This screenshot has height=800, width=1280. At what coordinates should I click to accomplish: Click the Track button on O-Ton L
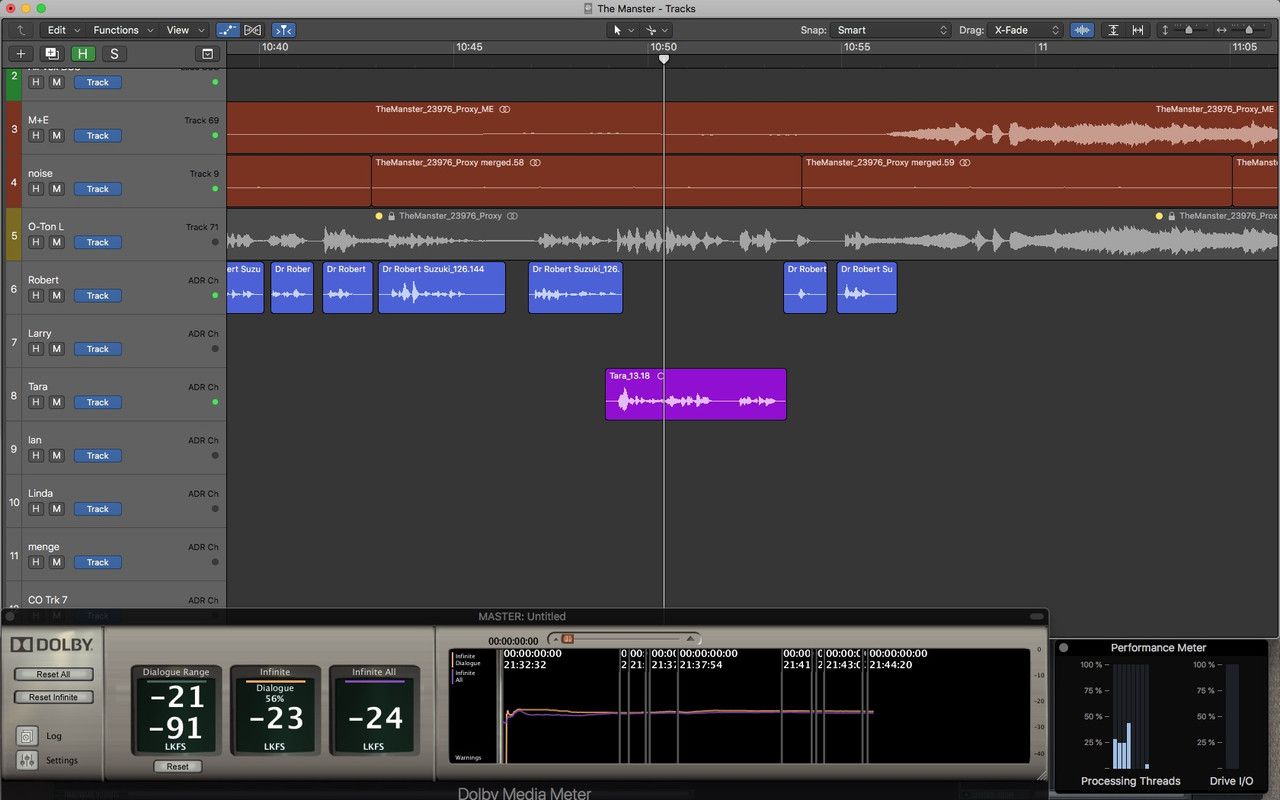click(98, 242)
